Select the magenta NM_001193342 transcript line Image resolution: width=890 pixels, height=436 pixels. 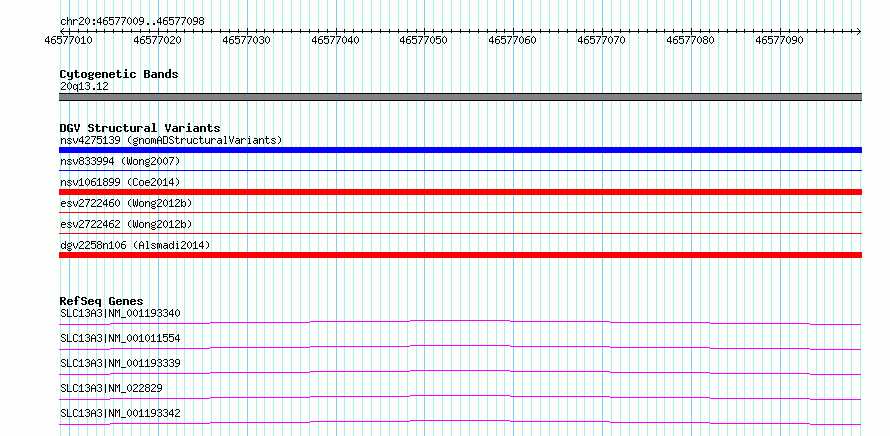point(460,422)
